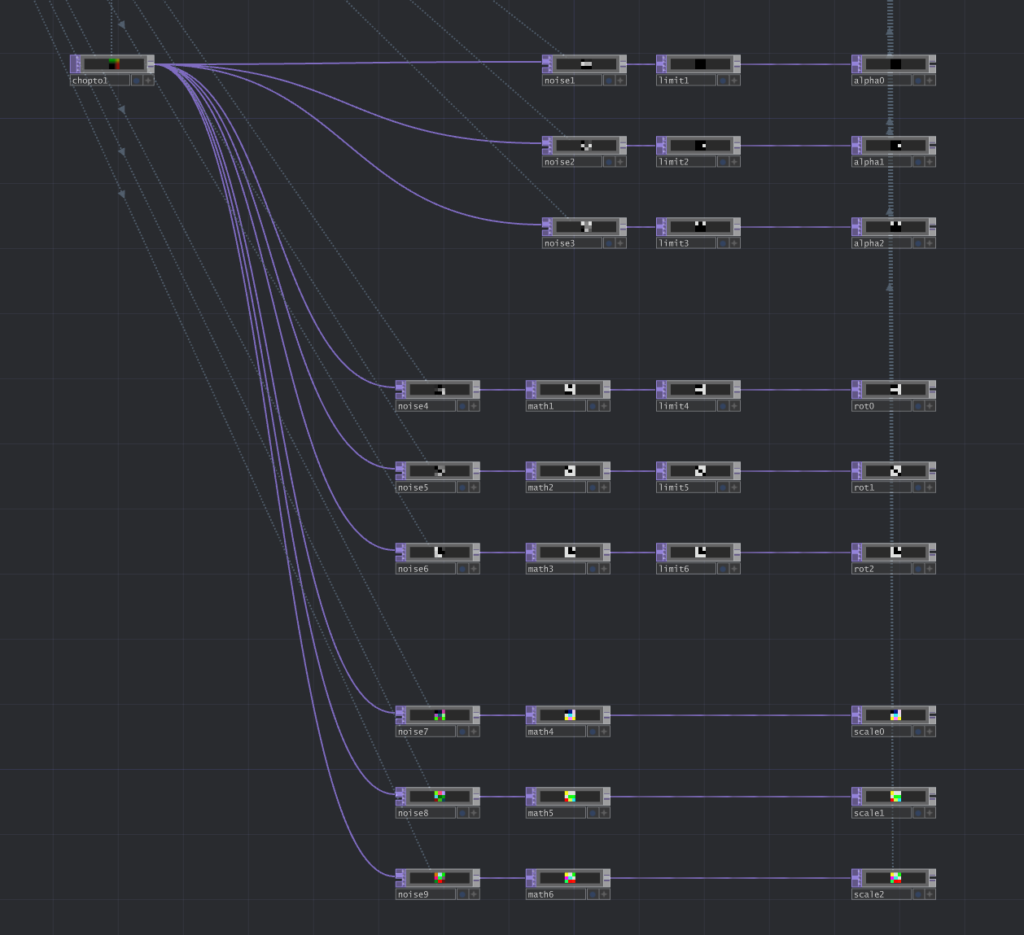Enable the plus viewer-active flag on limit4
Viewport: 1024px width, 935px height.
(734, 406)
